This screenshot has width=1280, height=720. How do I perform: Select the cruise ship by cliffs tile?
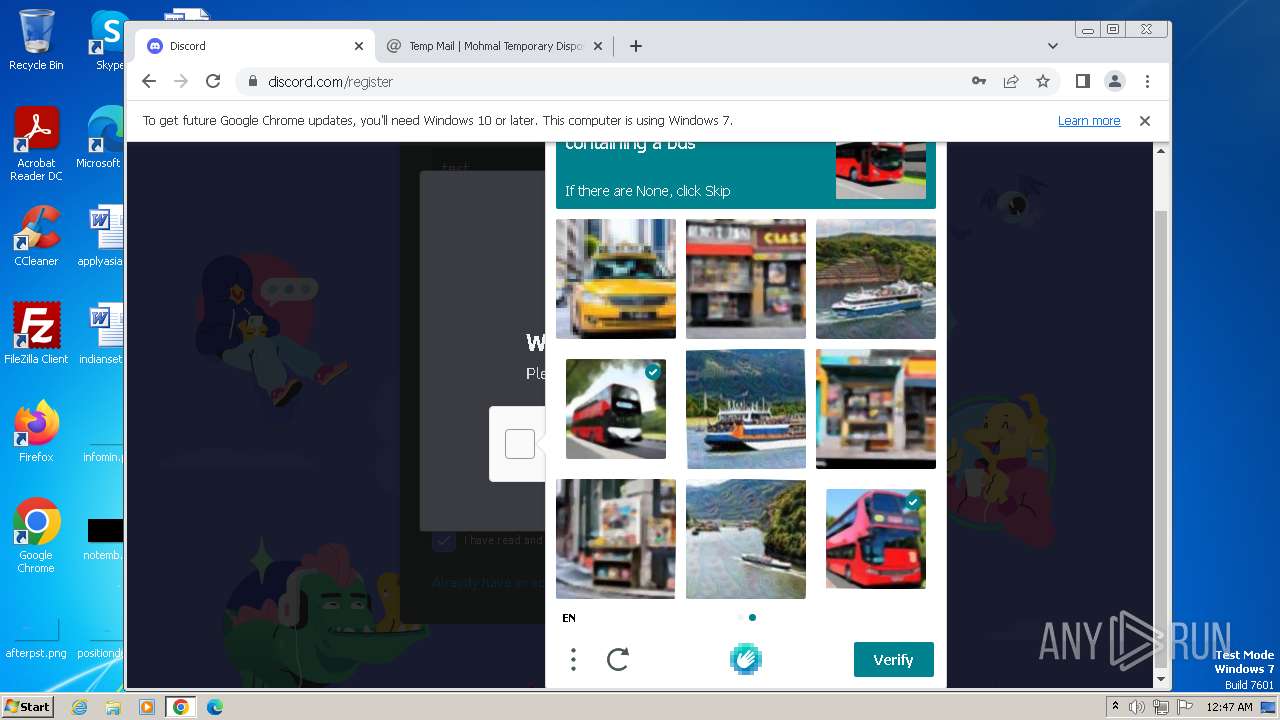point(876,279)
